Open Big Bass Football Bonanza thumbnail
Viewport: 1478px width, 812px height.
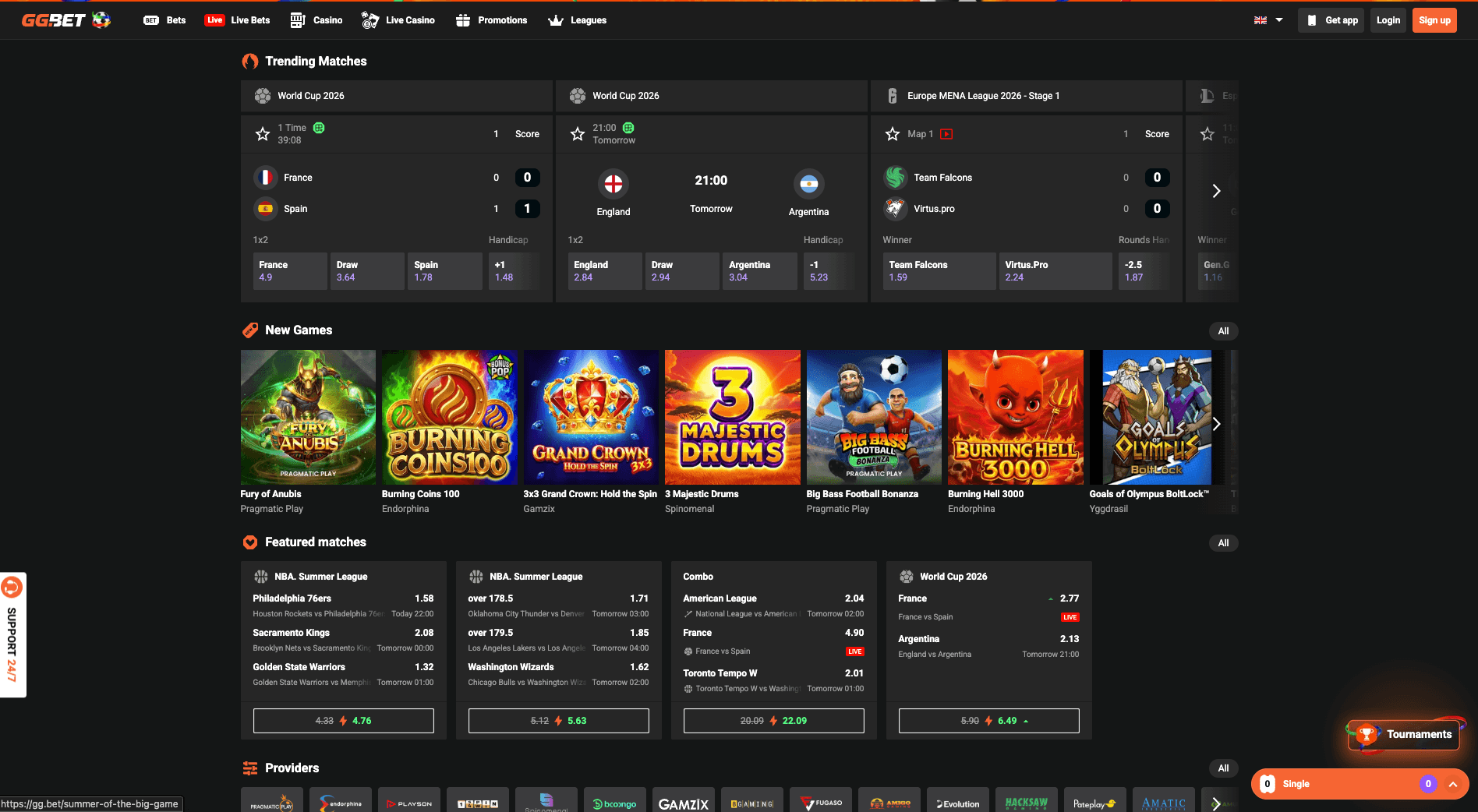coord(874,417)
